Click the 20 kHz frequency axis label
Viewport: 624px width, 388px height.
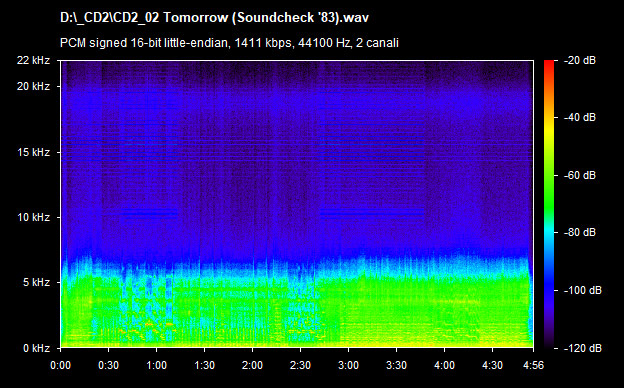[x=33, y=86]
